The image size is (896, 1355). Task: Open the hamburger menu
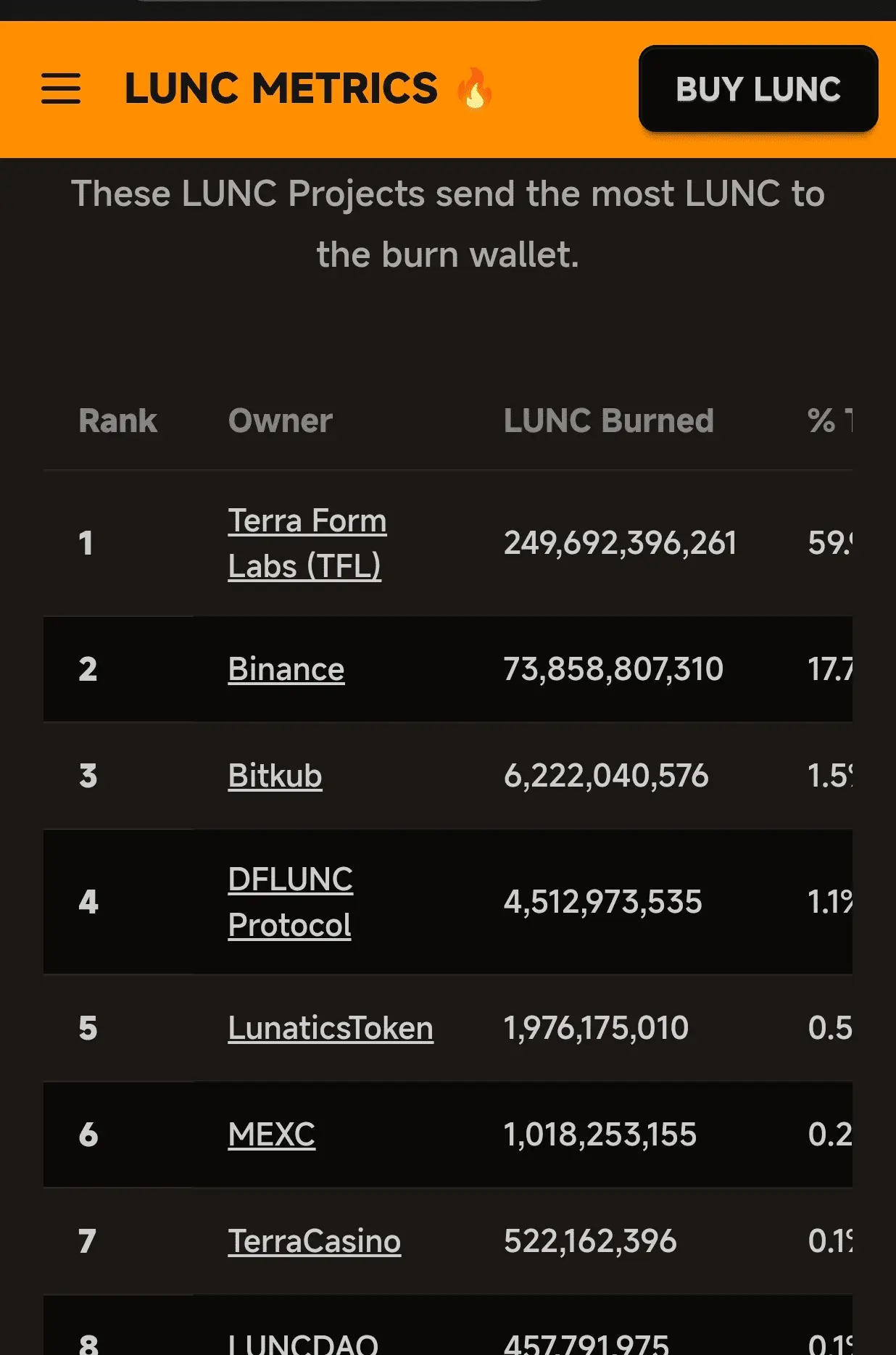click(61, 89)
